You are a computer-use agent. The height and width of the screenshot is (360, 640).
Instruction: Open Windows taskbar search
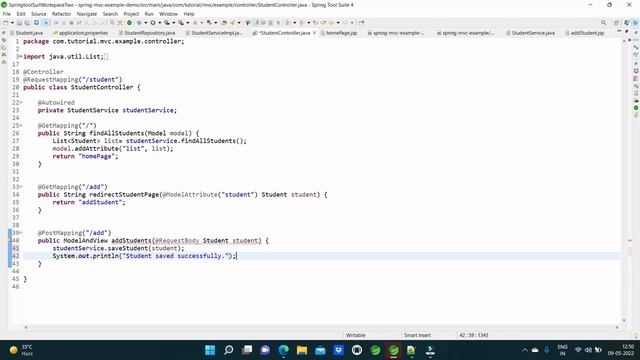click(229, 350)
